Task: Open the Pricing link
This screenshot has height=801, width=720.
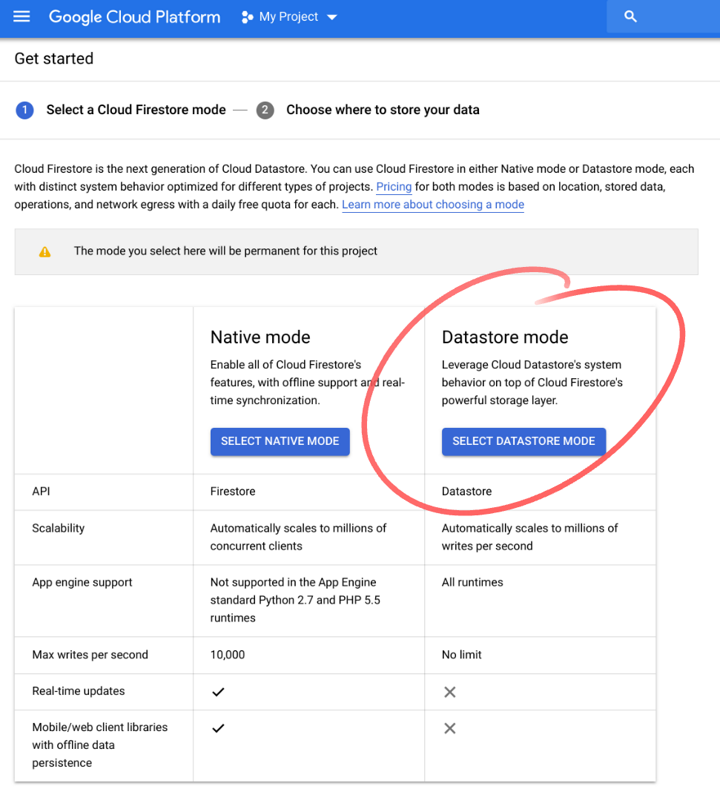Action: pos(394,187)
